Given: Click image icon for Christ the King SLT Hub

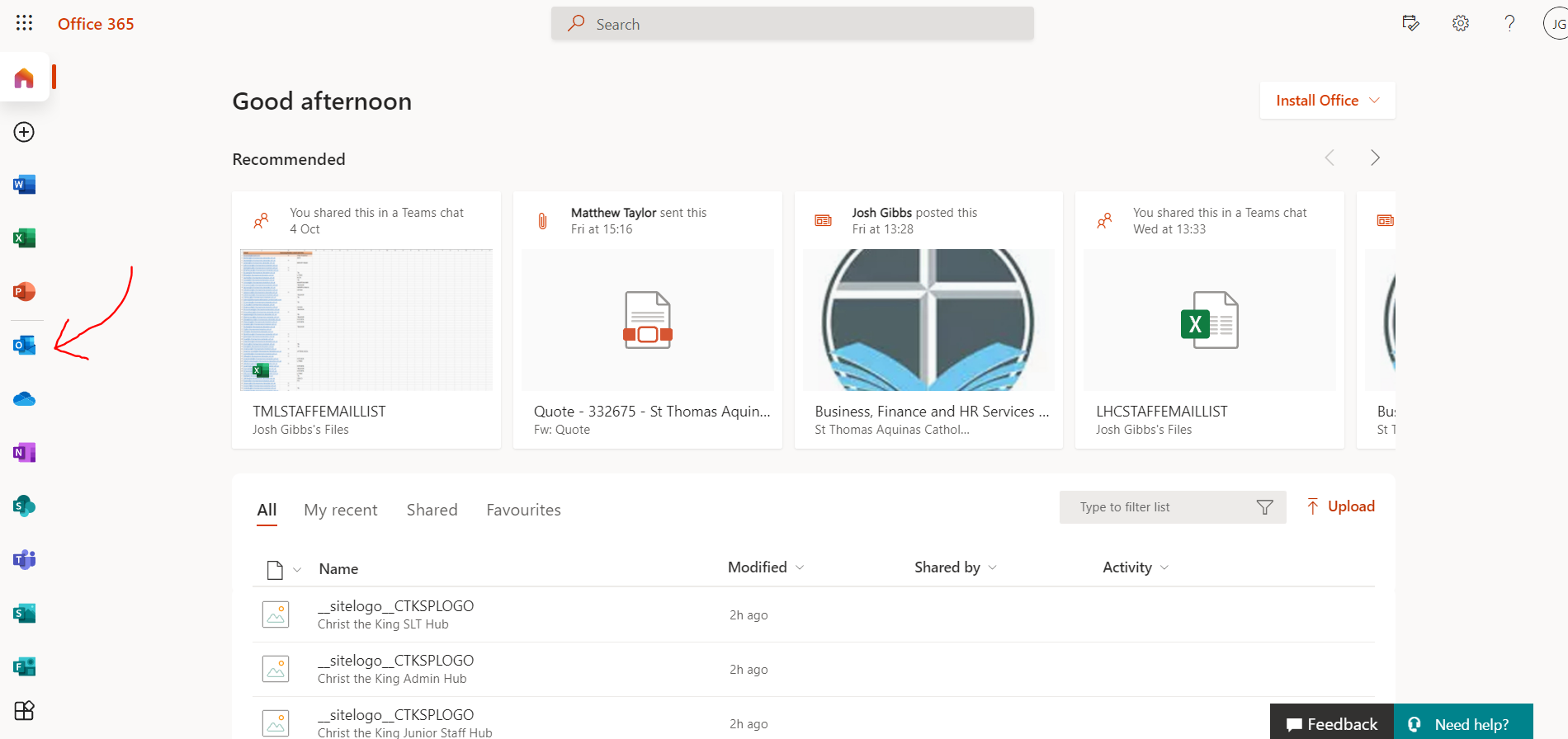Looking at the screenshot, I should point(276,614).
